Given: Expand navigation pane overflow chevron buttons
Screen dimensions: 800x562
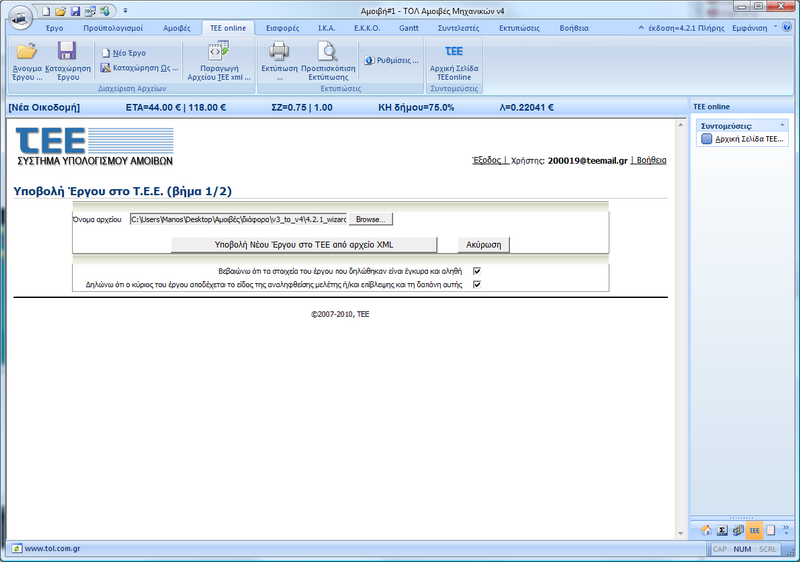Looking at the screenshot, I should pyautogui.click(x=785, y=530).
